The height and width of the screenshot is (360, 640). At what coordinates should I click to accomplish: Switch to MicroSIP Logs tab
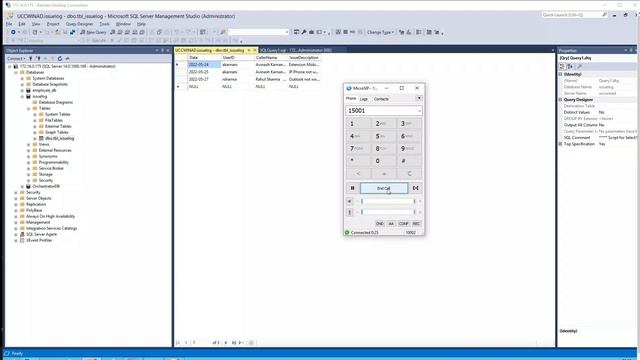tap(364, 99)
